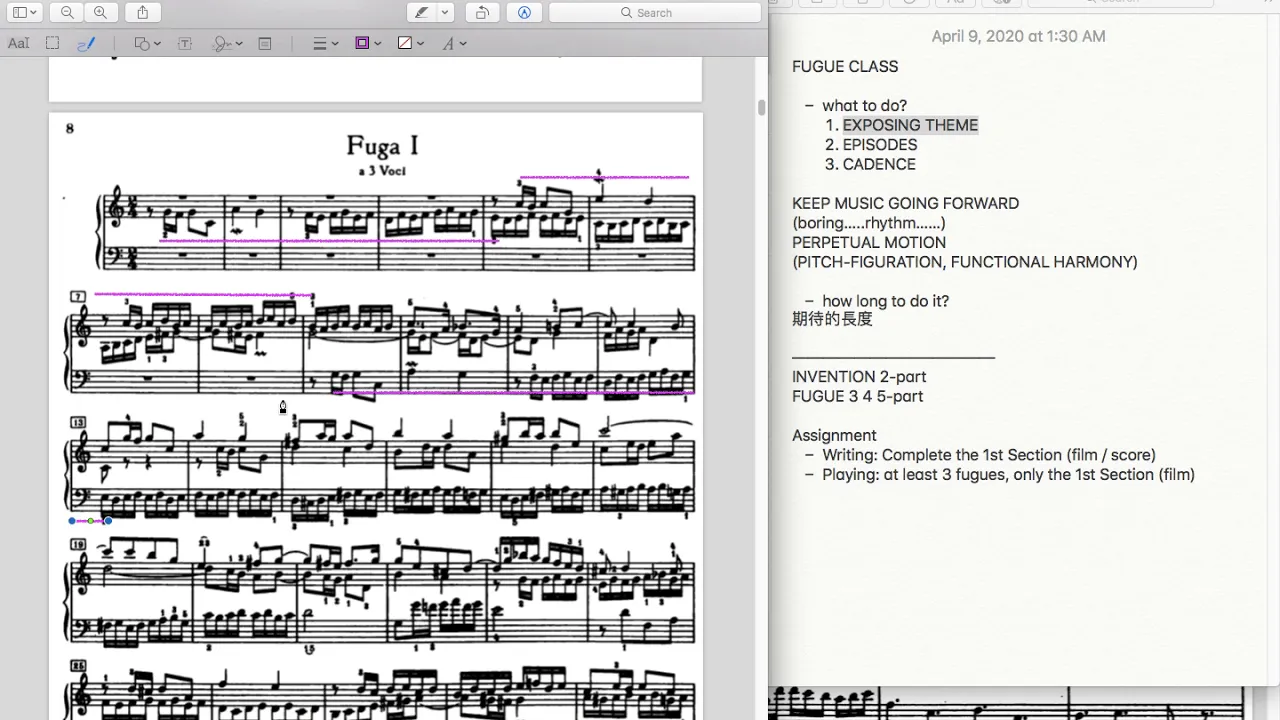
Task: Open the Fill Color picker
Action: click(411, 43)
